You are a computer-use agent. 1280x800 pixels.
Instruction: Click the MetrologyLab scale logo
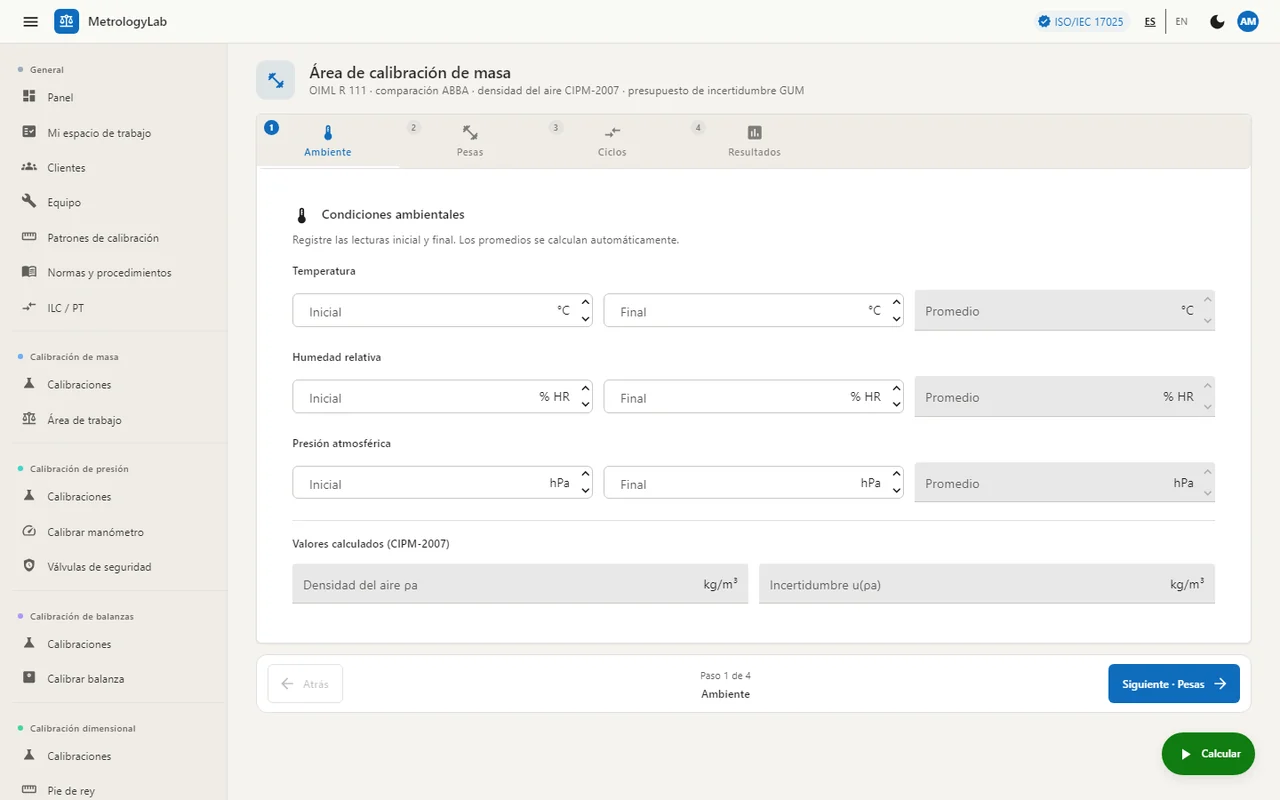(x=66, y=21)
